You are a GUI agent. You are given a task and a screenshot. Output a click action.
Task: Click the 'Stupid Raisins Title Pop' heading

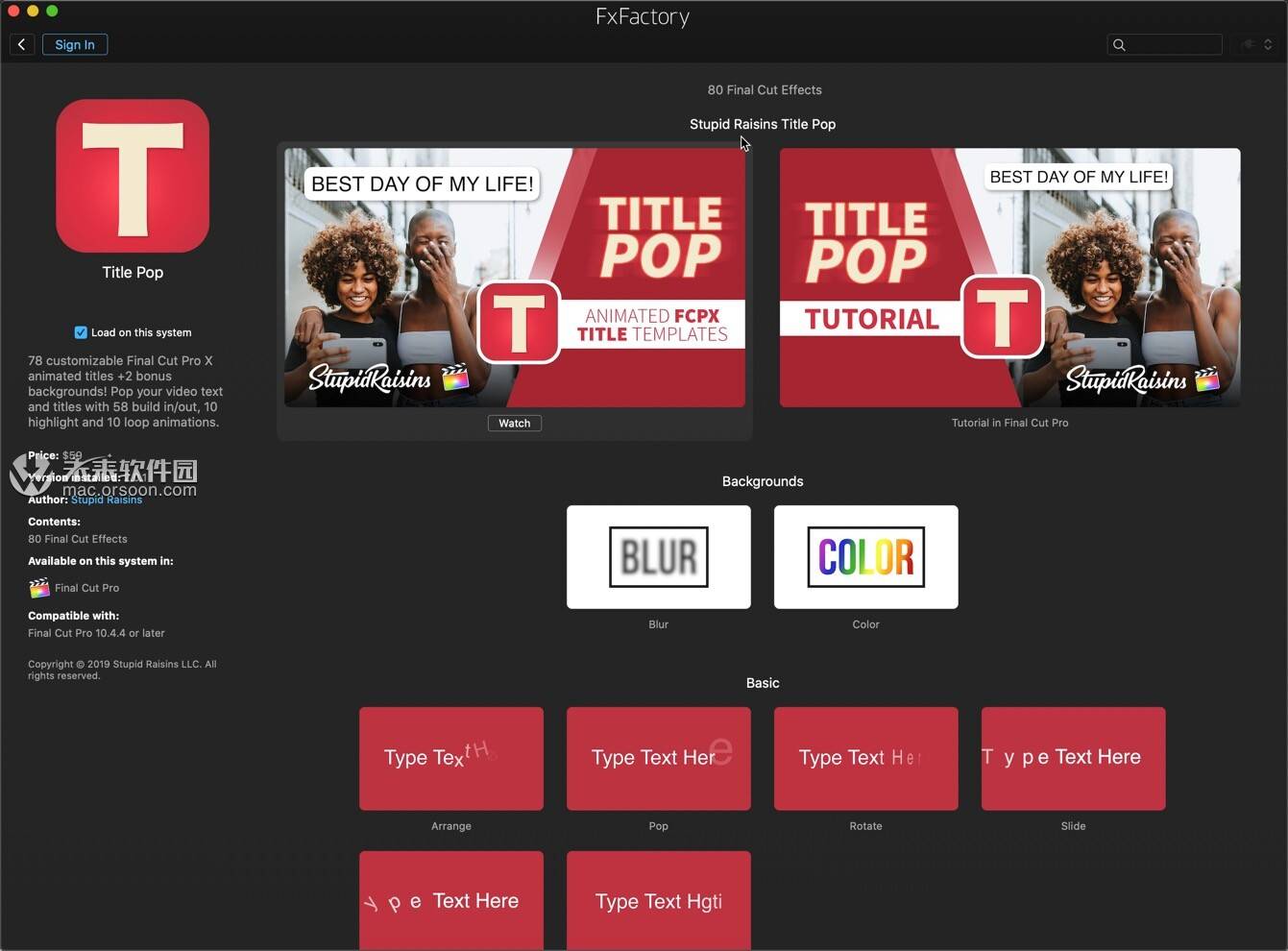[x=763, y=124]
